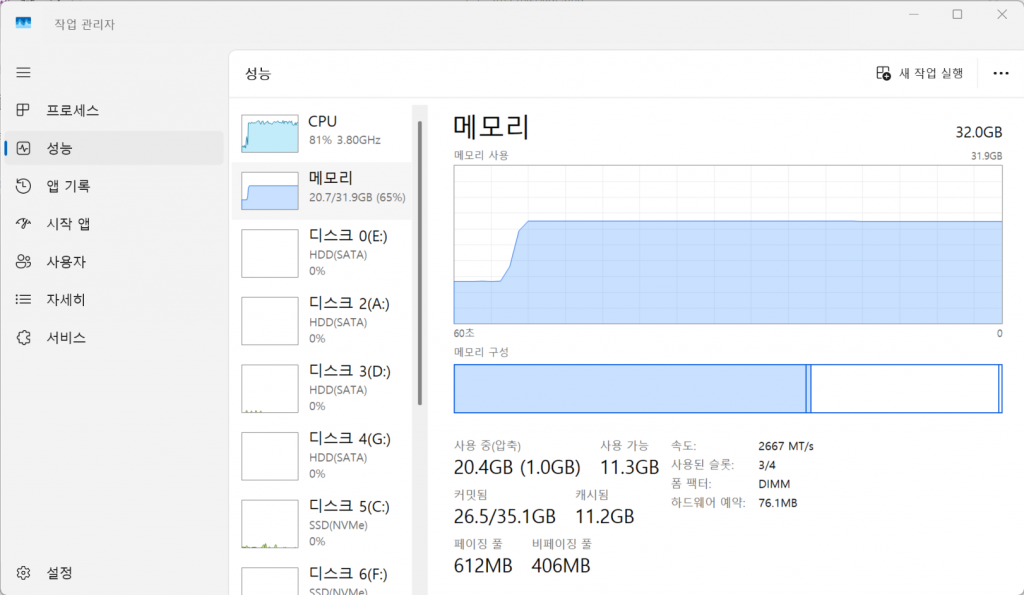This screenshot has width=1024, height=595.
Task: Click the 메모리 사용 usage graph
Action: pos(728,244)
